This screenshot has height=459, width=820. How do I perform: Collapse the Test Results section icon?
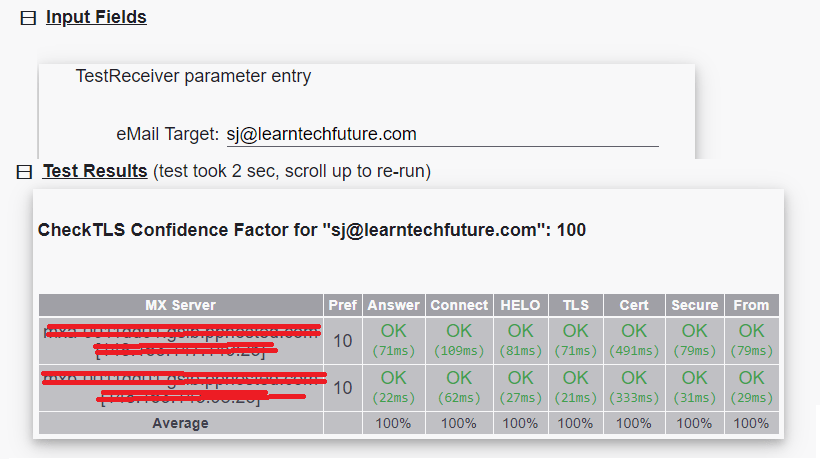click(x=25, y=172)
